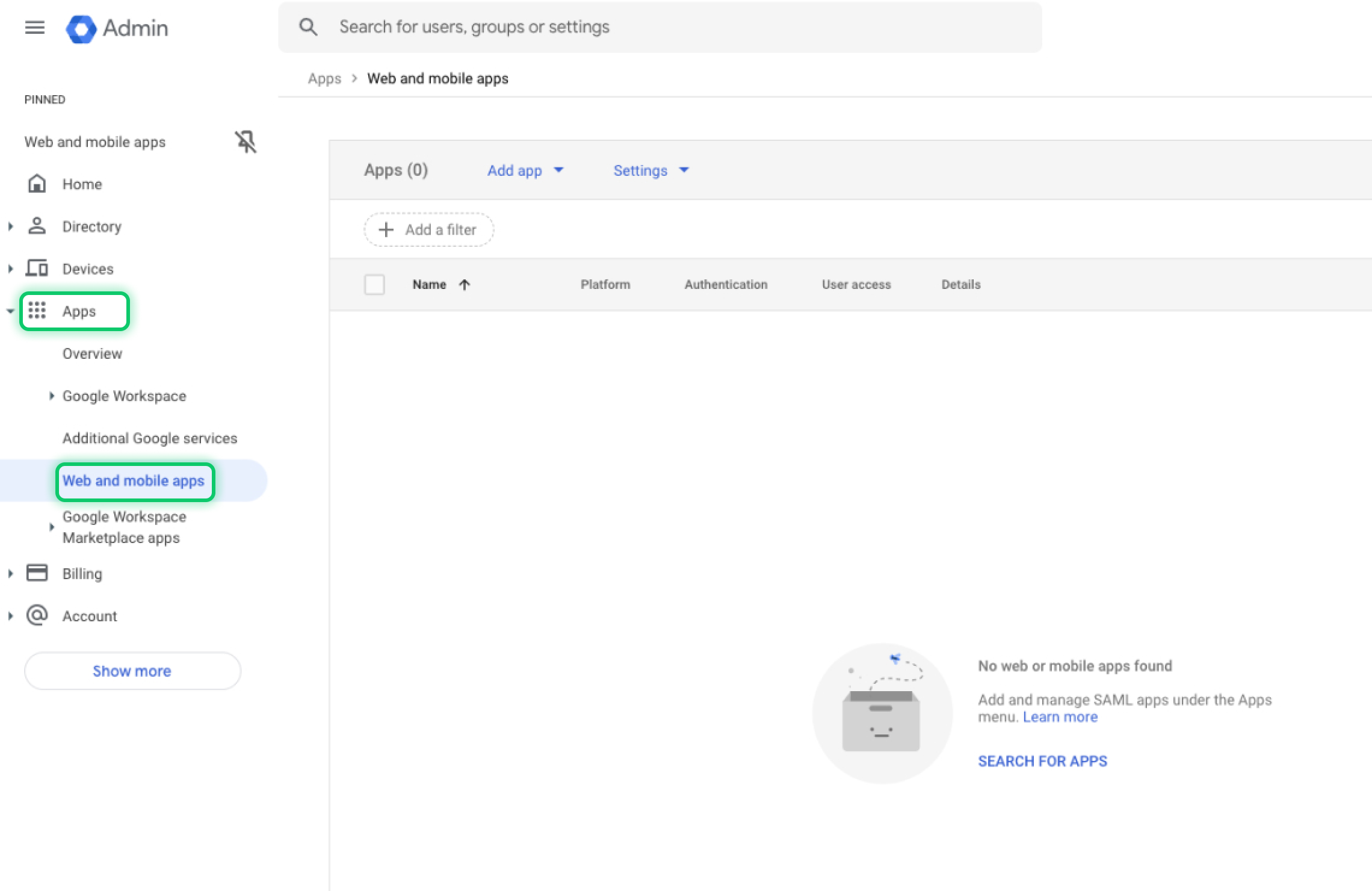Click the Apps (0) count label
1372x891 pixels.
tap(396, 170)
